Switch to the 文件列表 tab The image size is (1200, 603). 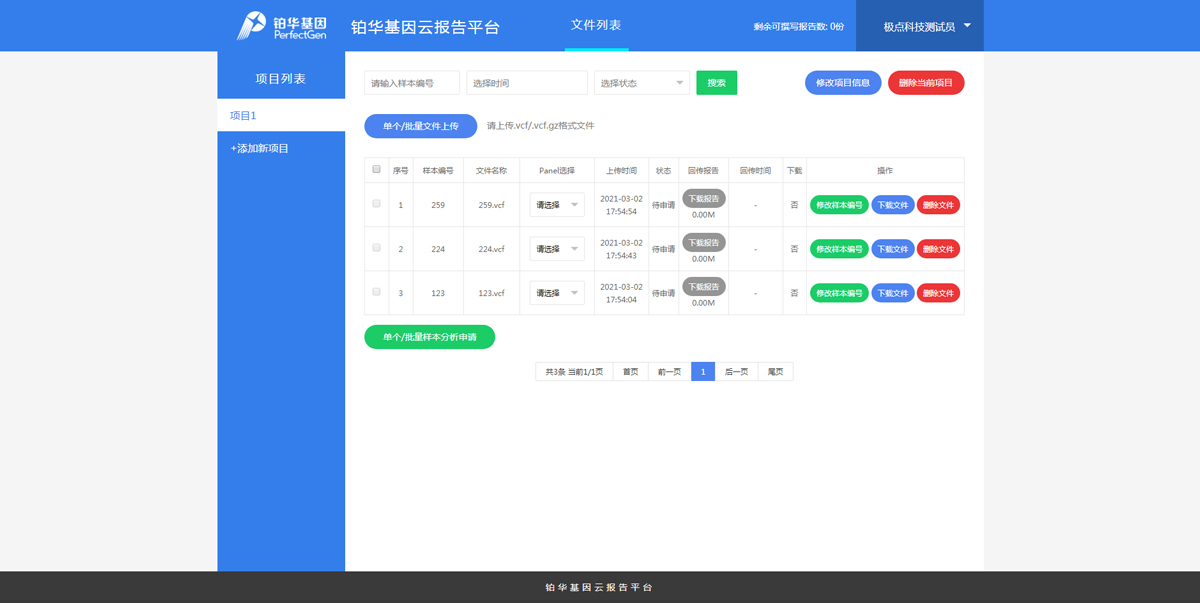pyautogui.click(x=596, y=25)
